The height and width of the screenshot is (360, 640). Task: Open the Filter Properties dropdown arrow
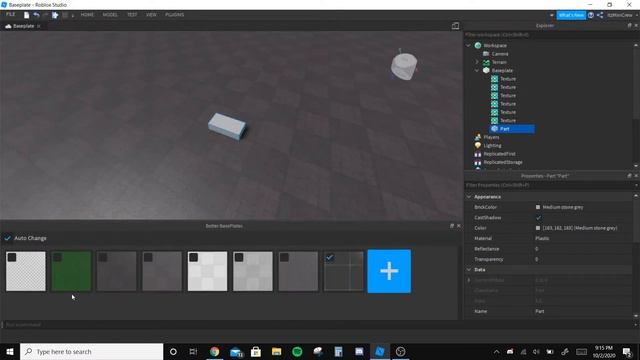click(x=636, y=185)
